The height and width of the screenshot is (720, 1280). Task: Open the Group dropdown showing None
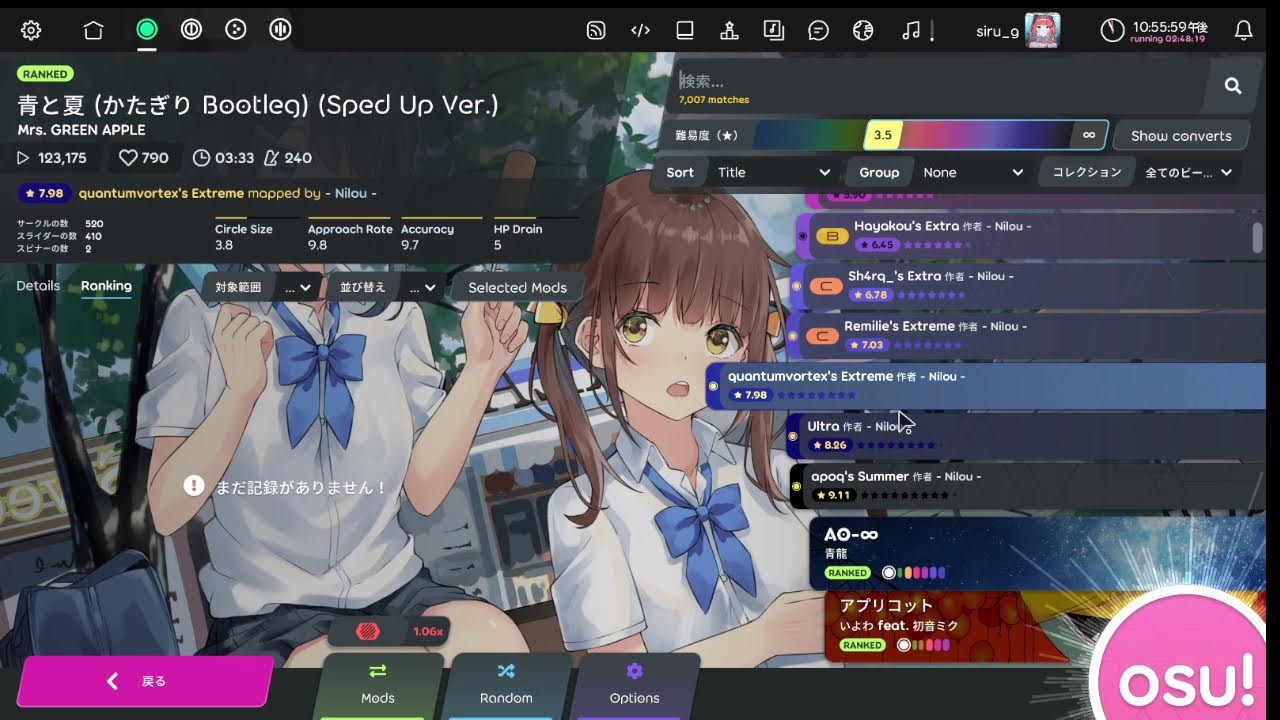pos(973,172)
